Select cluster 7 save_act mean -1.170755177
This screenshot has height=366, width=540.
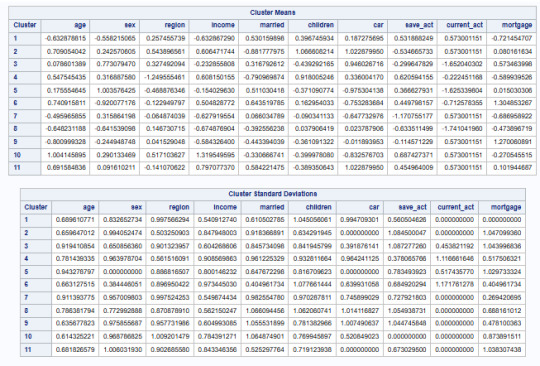point(413,116)
